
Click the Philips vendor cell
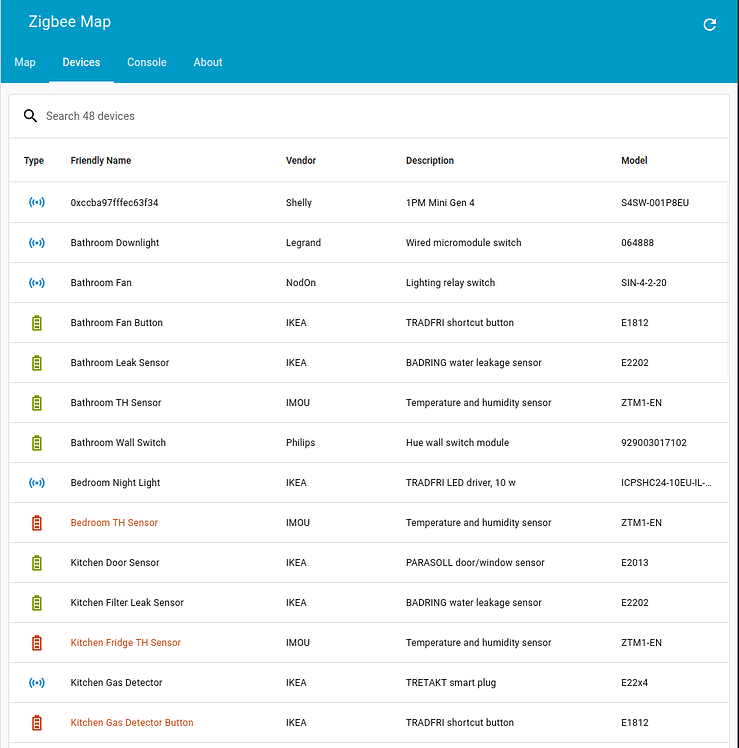coord(300,442)
